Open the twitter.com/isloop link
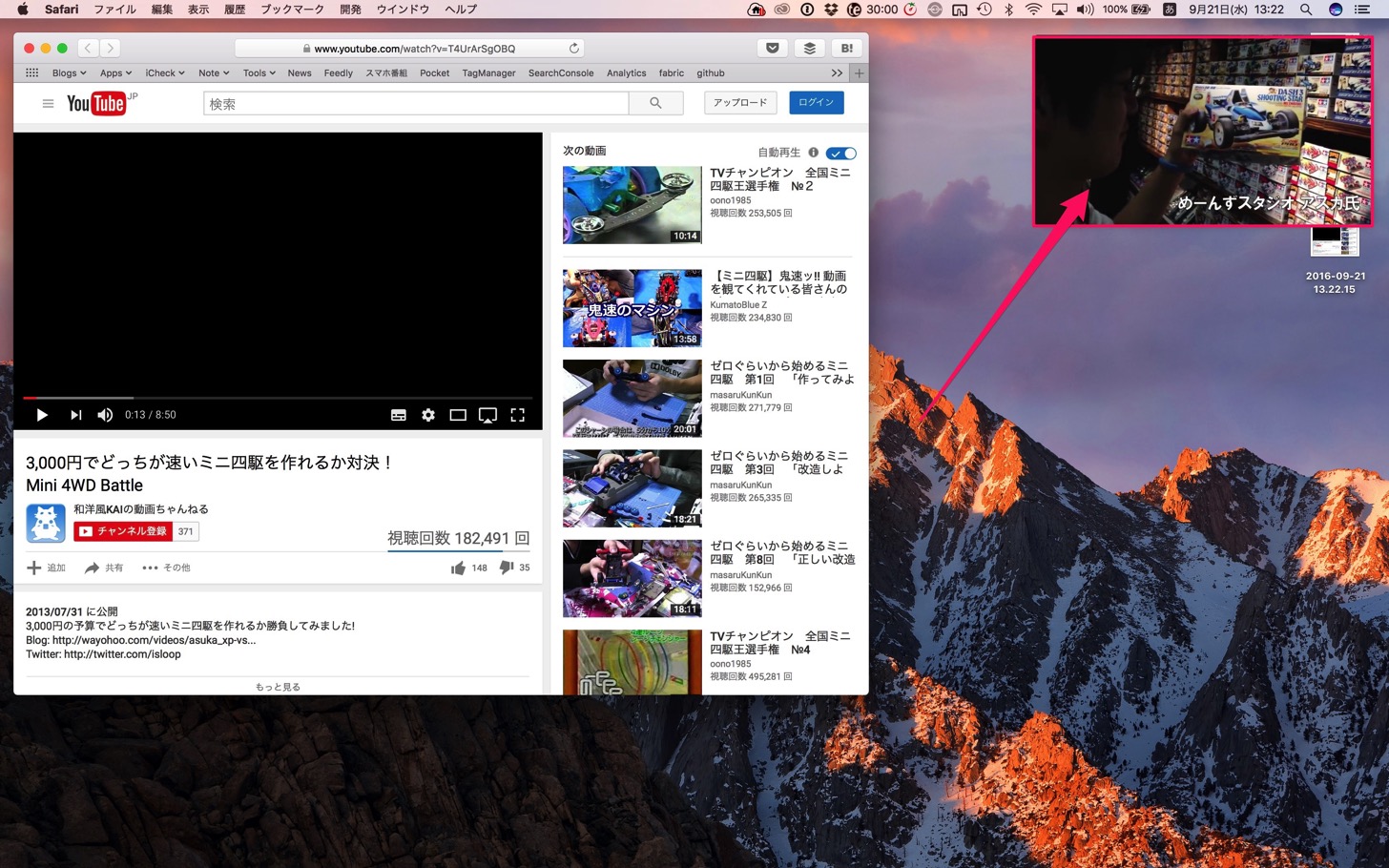The width and height of the screenshot is (1389, 868). click(x=122, y=654)
